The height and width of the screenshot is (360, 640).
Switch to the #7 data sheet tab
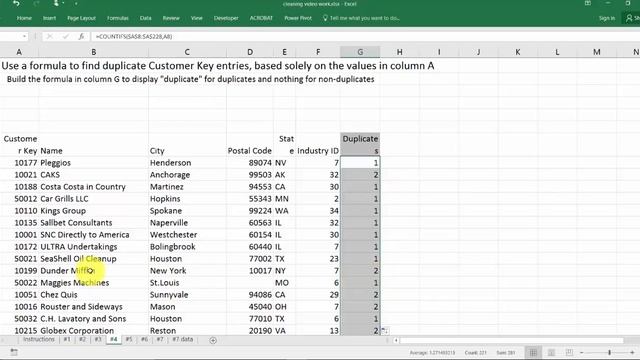tap(182, 339)
